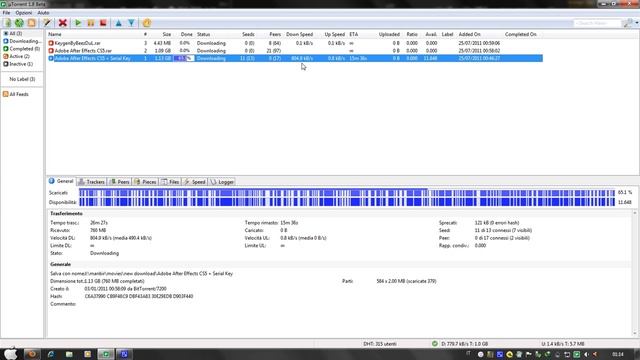Click status icon of Adobe After Effects CS5.rar
This screenshot has height=360, width=640.
tap(51, 51)
